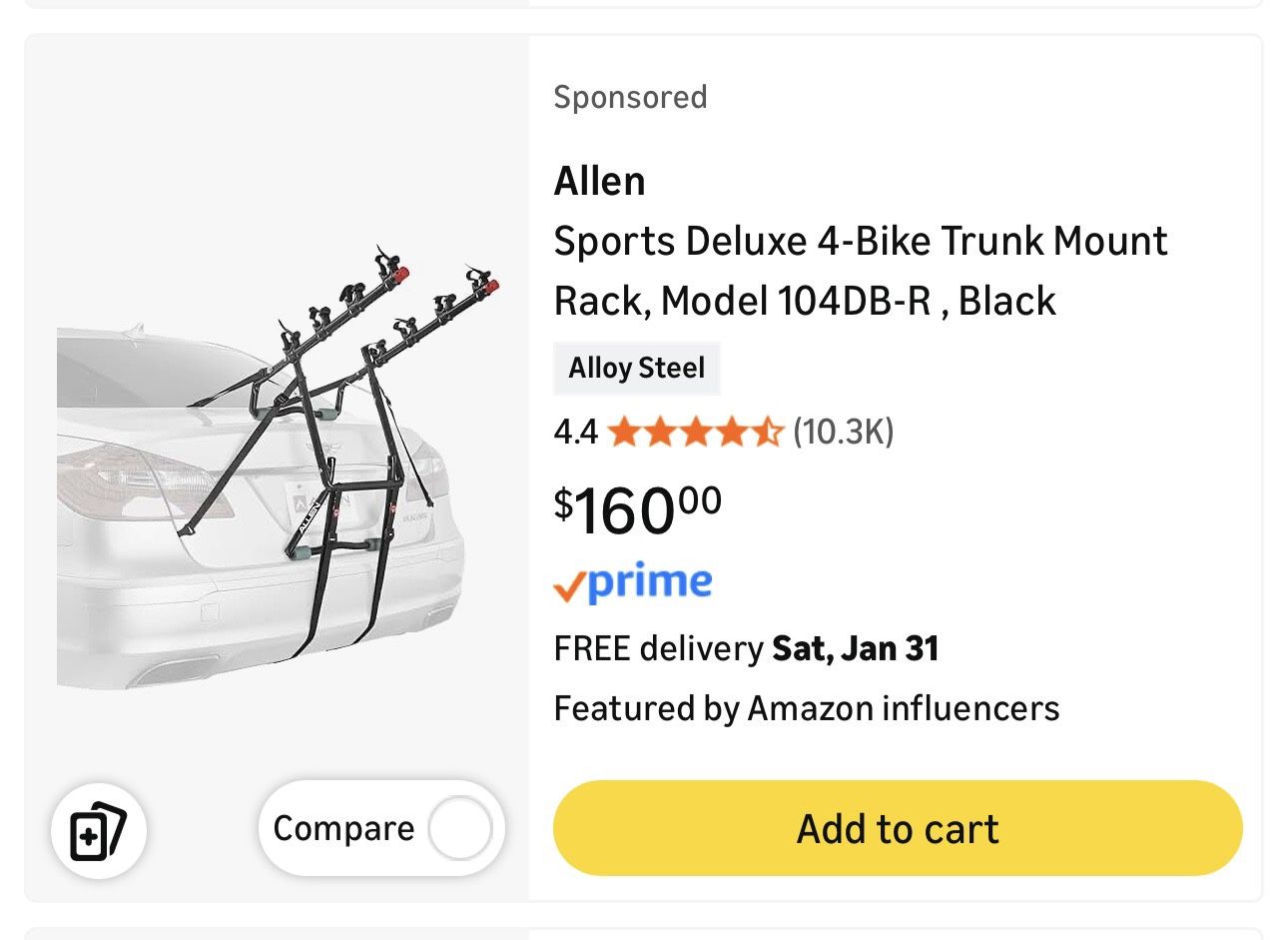This screenshot has width=1288, height=940.
Task: Open Featured by Amazon influencers
Action: pos(806,709)
